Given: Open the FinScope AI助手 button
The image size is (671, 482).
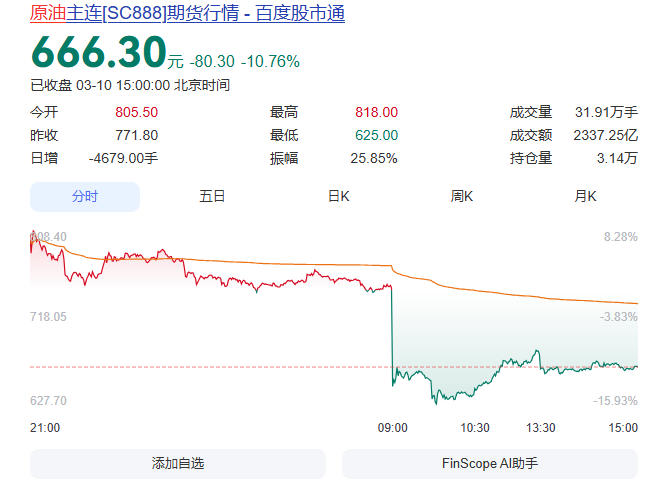Looking at the screenshot, I should pos(489,464).
